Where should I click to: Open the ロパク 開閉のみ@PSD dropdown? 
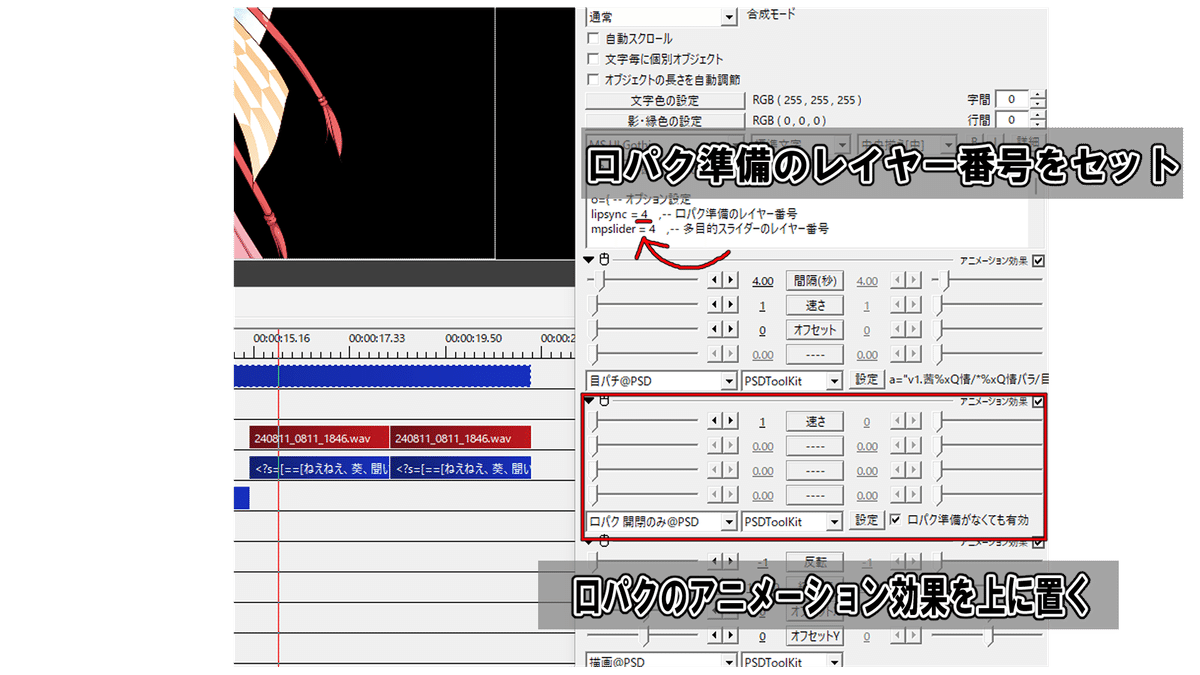[x=660, y=521]
